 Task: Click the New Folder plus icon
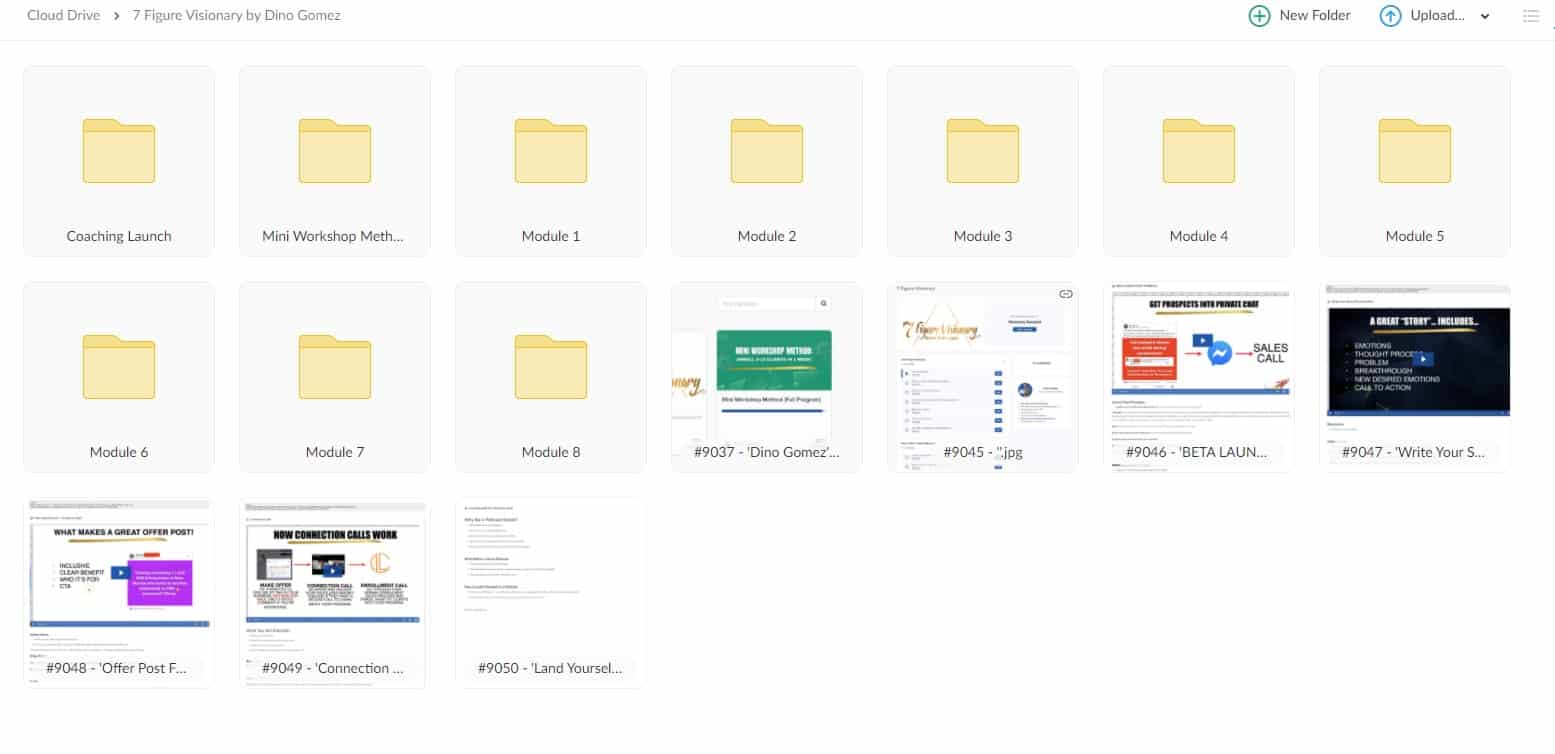click(x=1259, y=16)
